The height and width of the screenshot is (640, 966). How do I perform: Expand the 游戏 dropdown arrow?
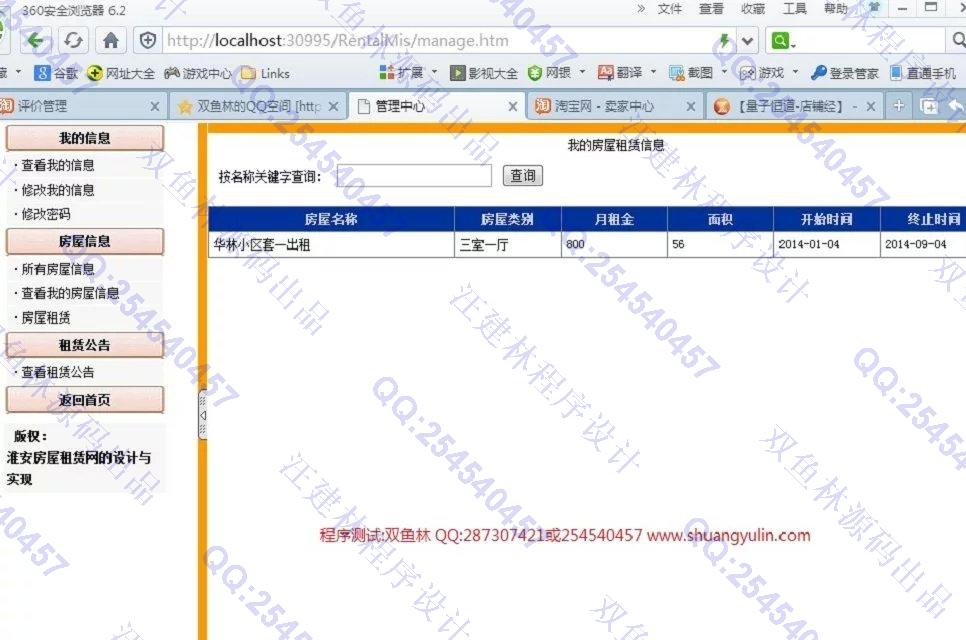795,72
